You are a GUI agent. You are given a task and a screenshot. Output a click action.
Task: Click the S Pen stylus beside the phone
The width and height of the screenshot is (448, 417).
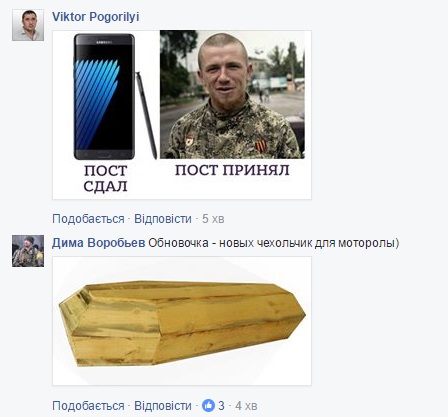pyautogui.click(x=146, y=115)
